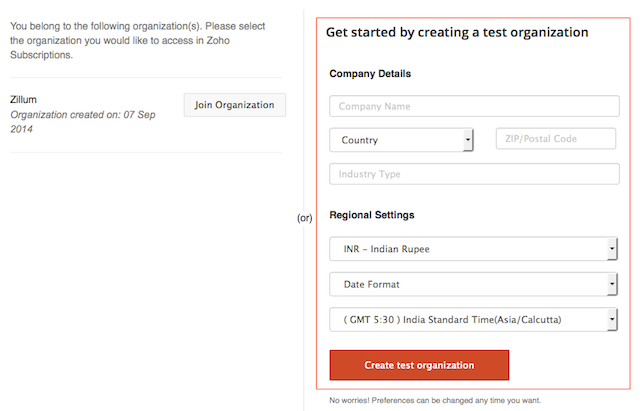
Task: Click the Create test organization button
Action: [x=419, y=365]
